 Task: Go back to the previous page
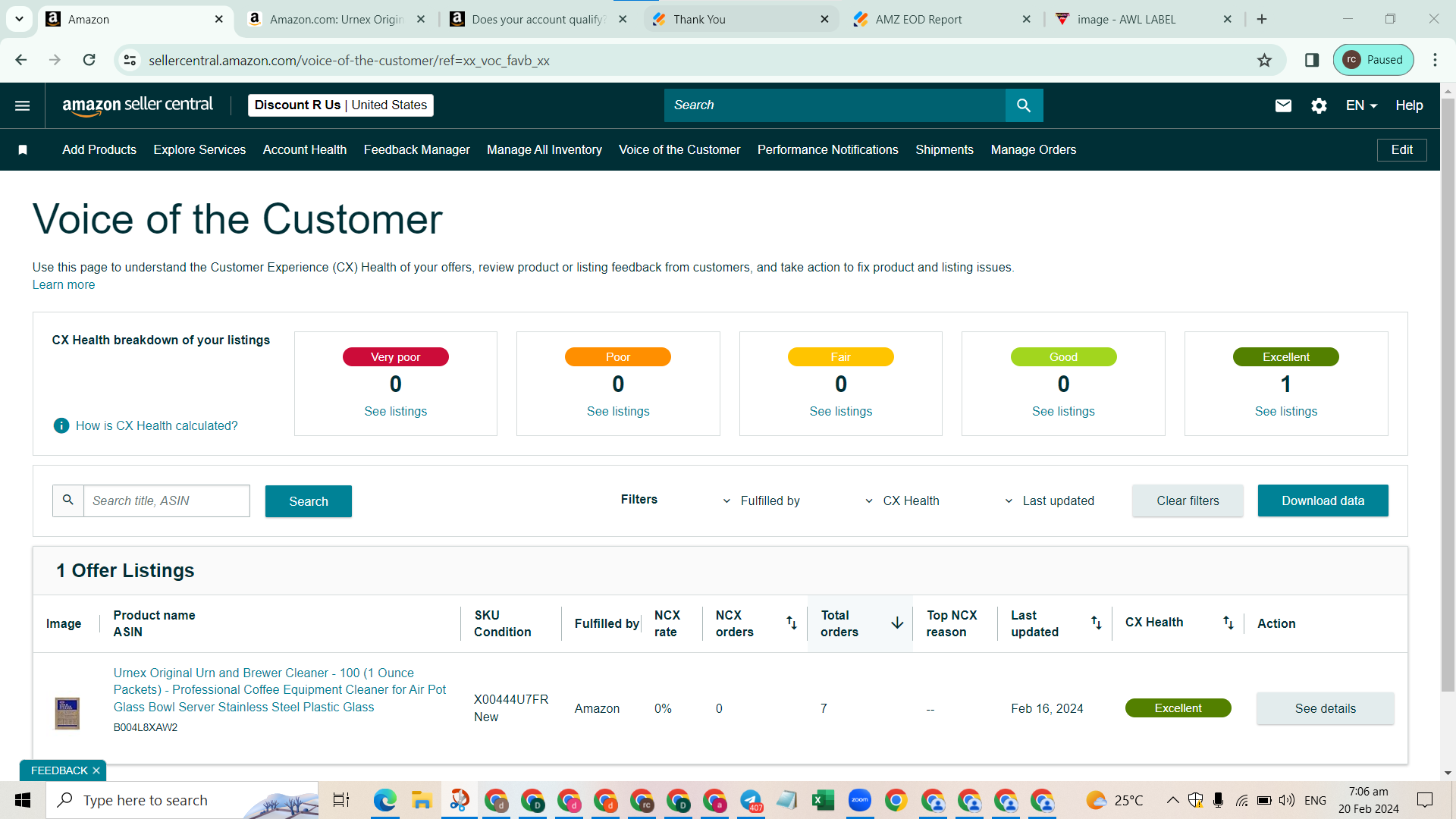click(x=21, y=60)
